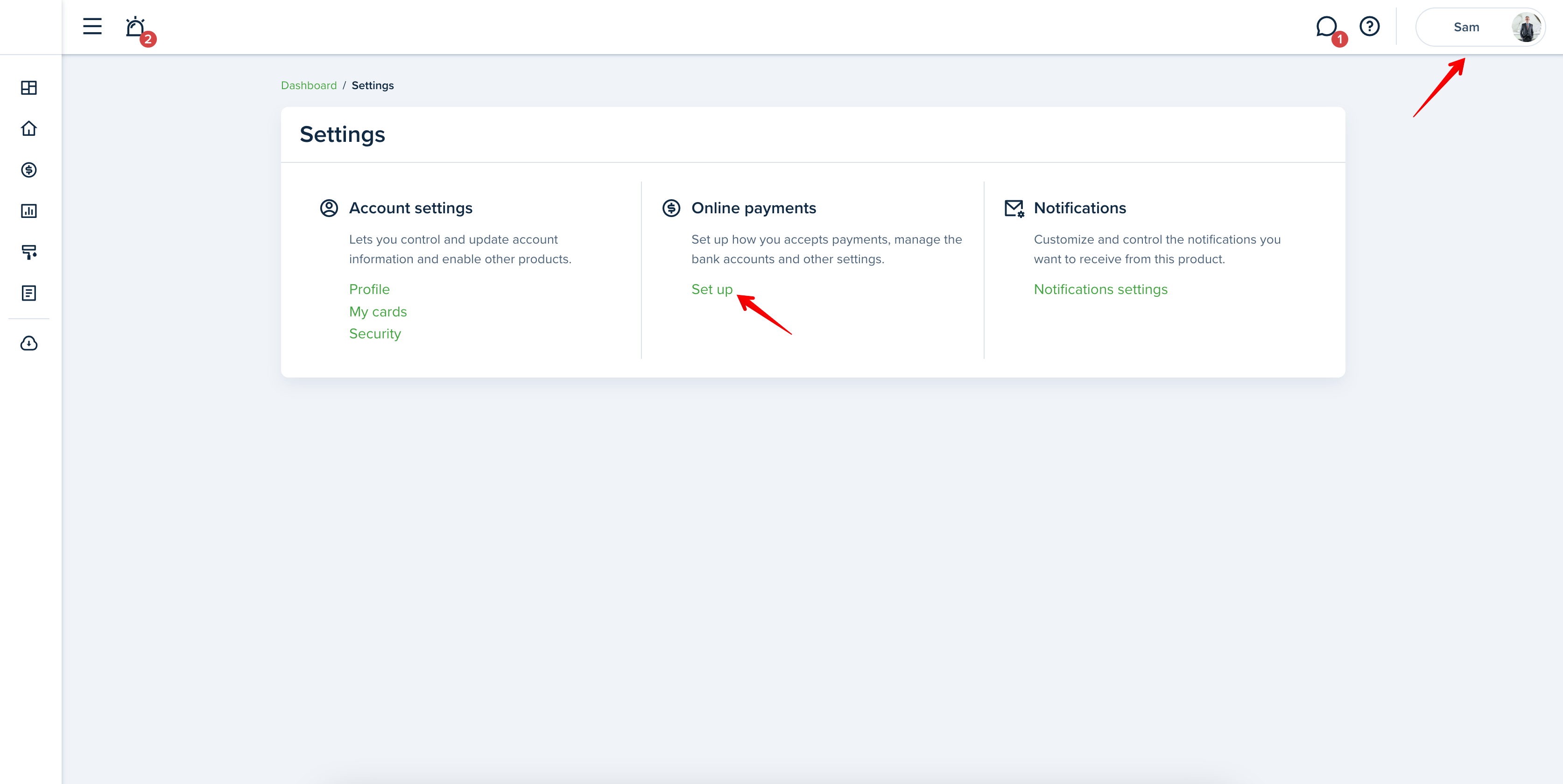The height and width of the screenshot is (784, 1563).
Task: Click the help question mark icon
Action: coord(1369,27)
